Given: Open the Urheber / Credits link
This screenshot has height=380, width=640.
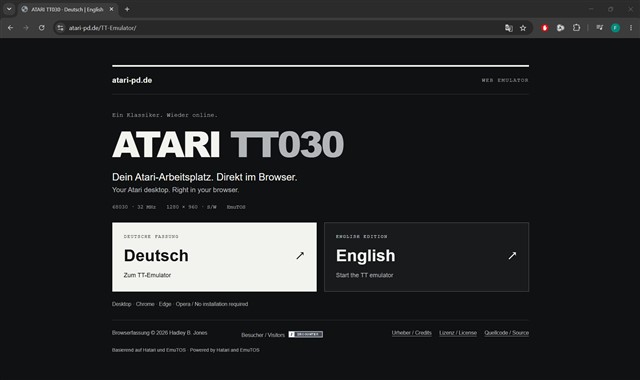Looking at the screenshot, I should click(411, 333).
